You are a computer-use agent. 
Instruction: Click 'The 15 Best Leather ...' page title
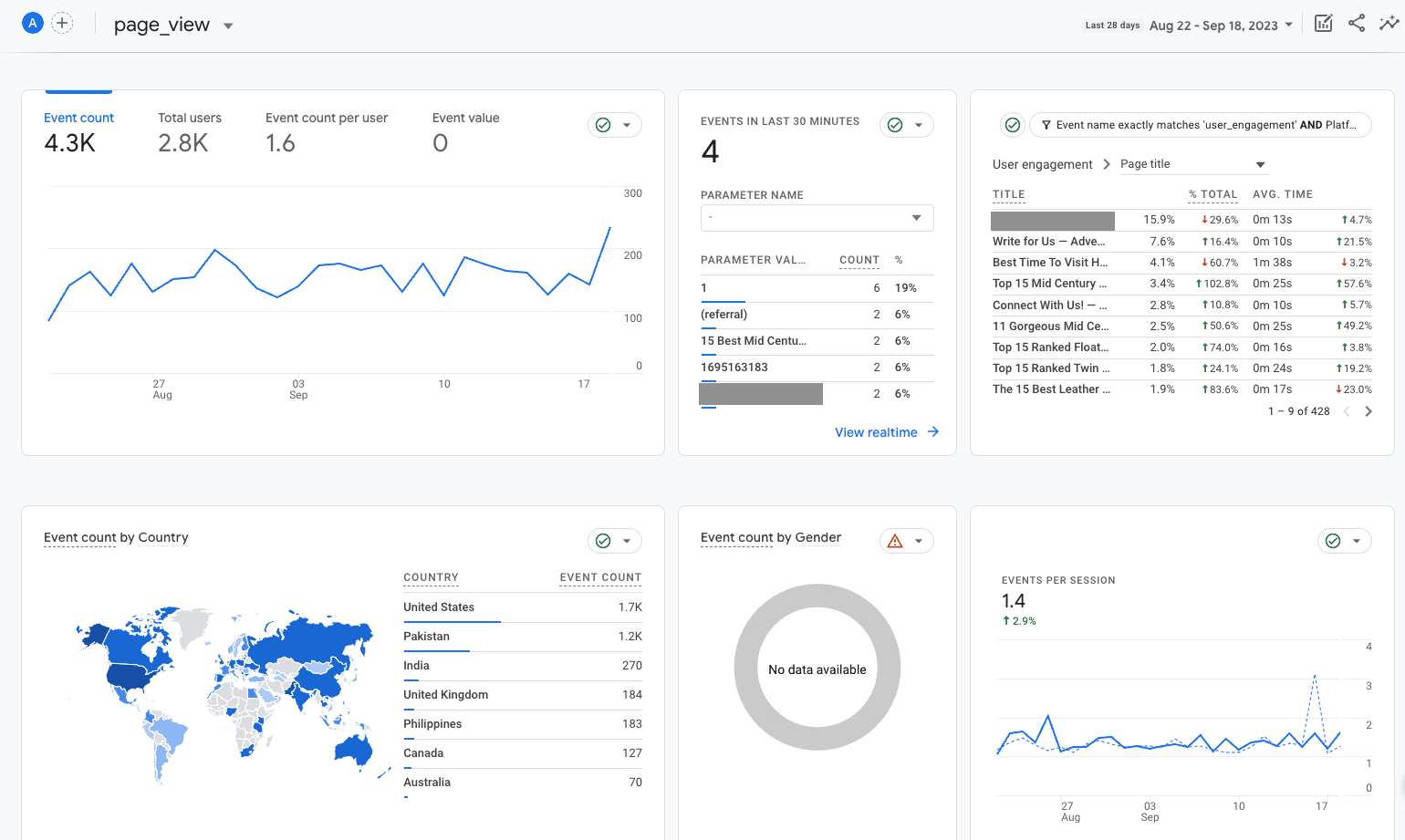click(x=1051, y=389)
